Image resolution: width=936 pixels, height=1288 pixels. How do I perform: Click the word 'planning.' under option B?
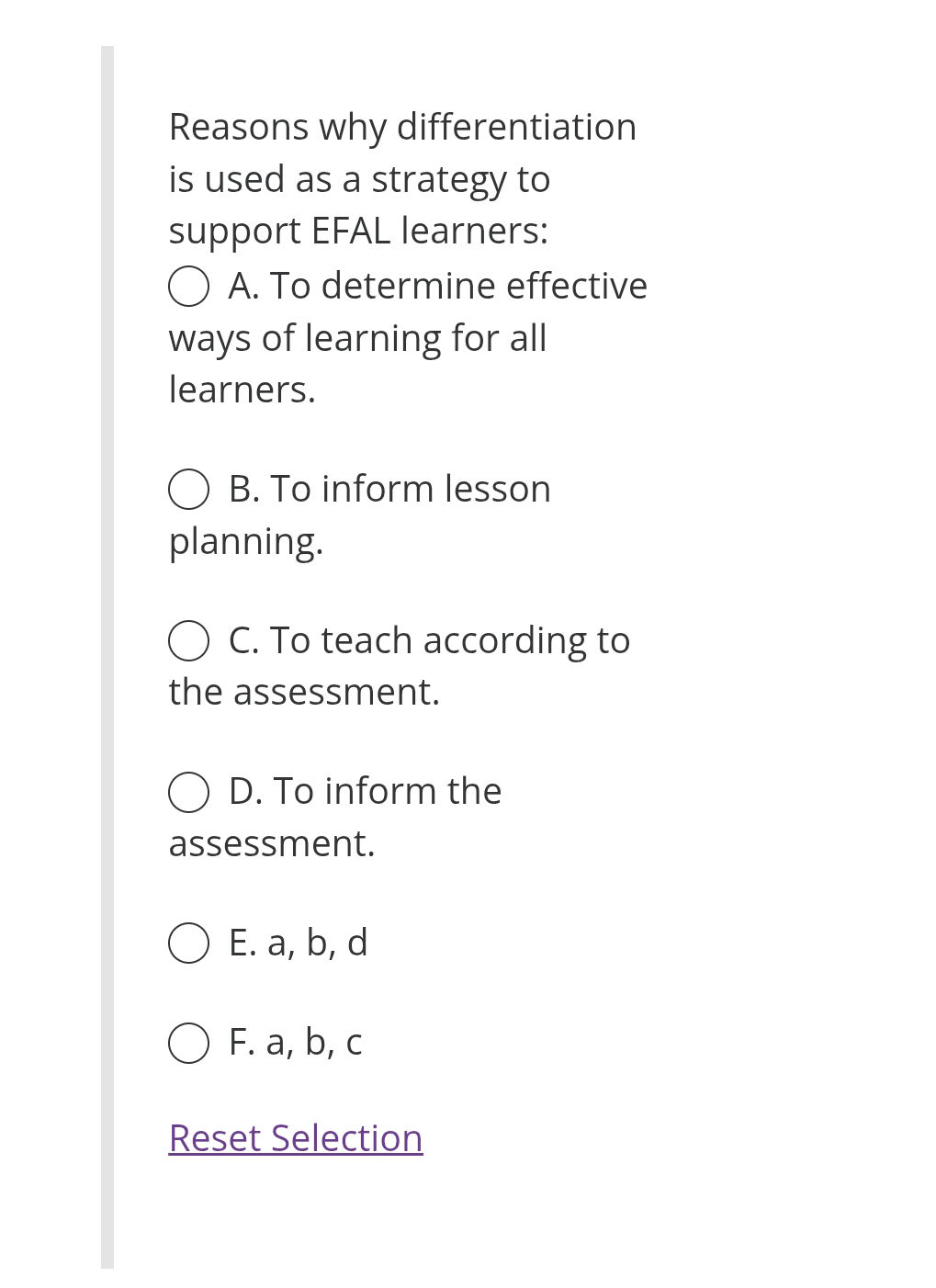click(246, 541)
